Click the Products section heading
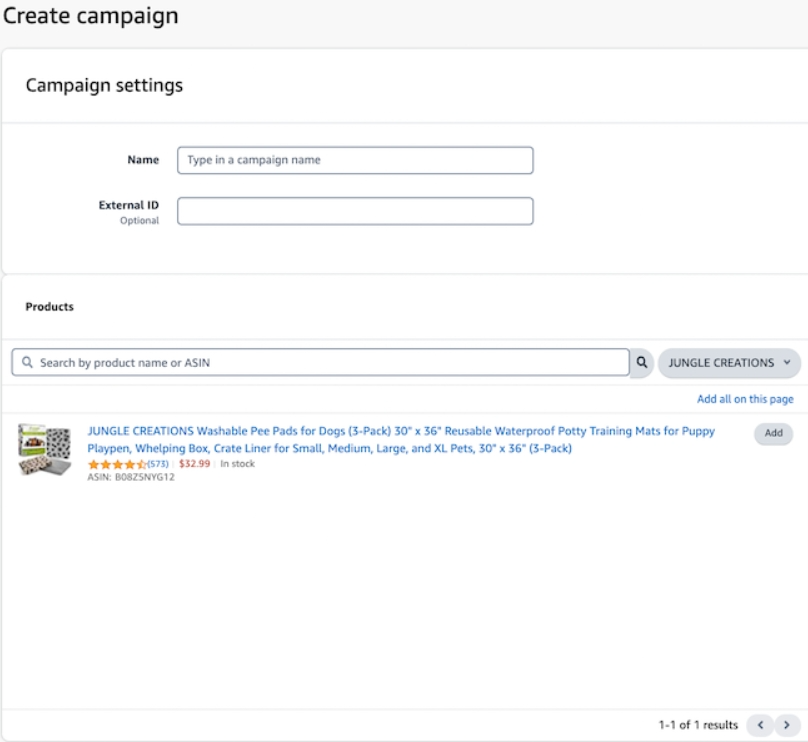808x742 pixels. (x=49, y=307)
